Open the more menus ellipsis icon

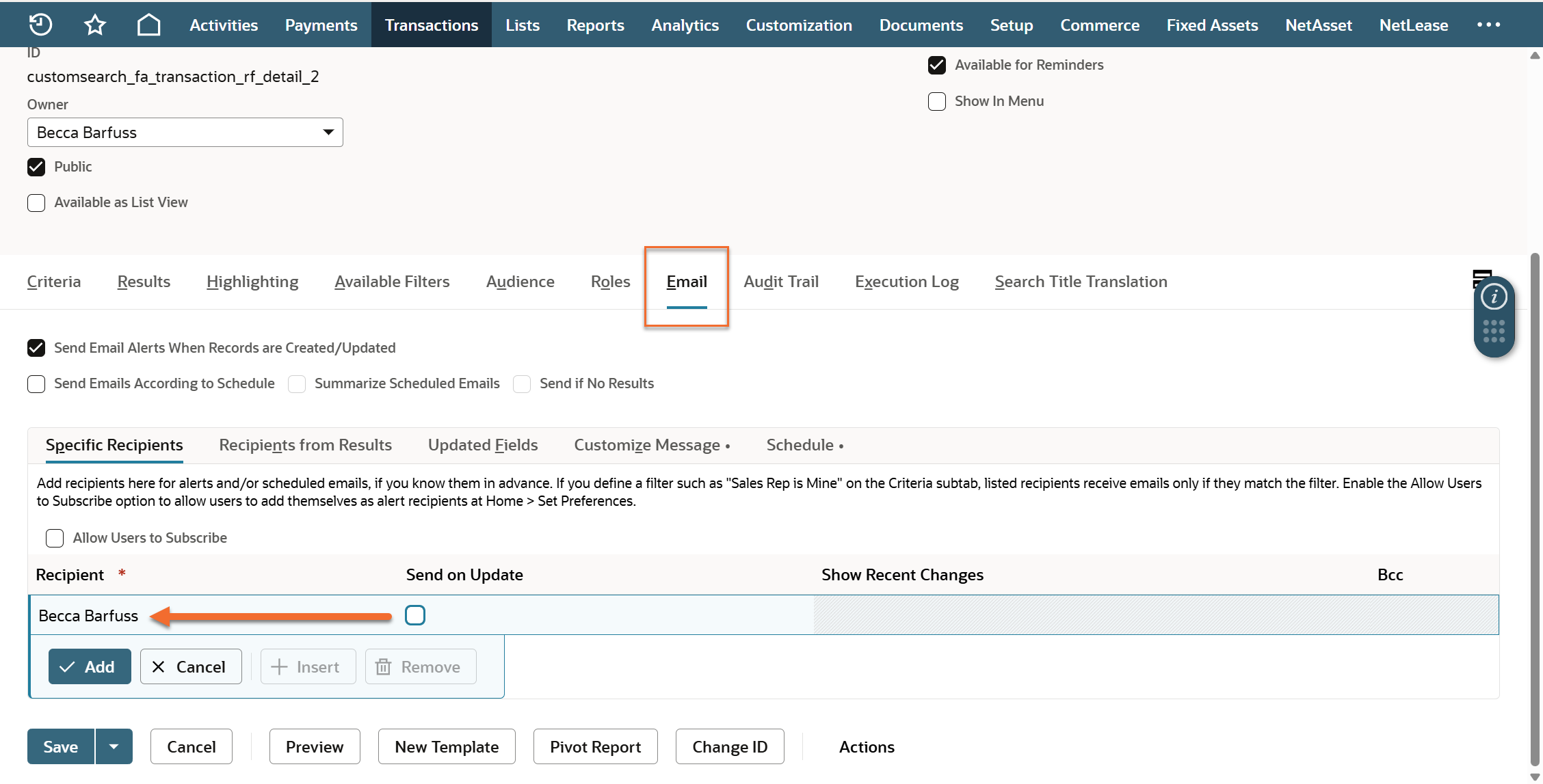coord(1488,25)
